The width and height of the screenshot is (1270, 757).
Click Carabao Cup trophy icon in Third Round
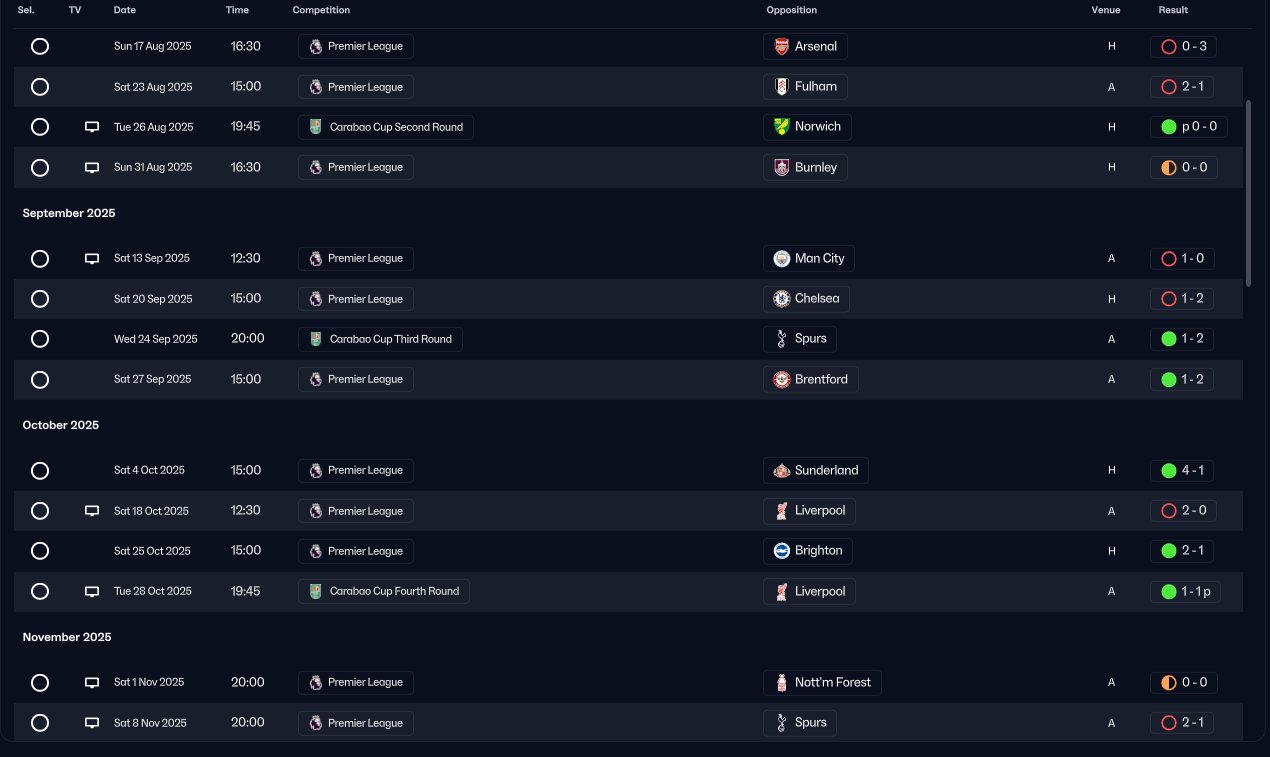coord(316,339)
